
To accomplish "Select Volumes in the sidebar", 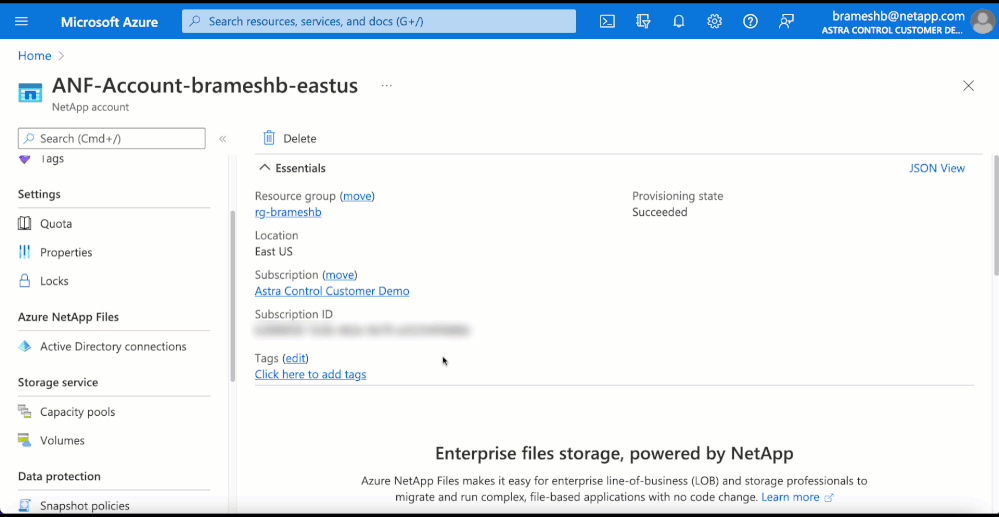I will [x=62, y=440].
